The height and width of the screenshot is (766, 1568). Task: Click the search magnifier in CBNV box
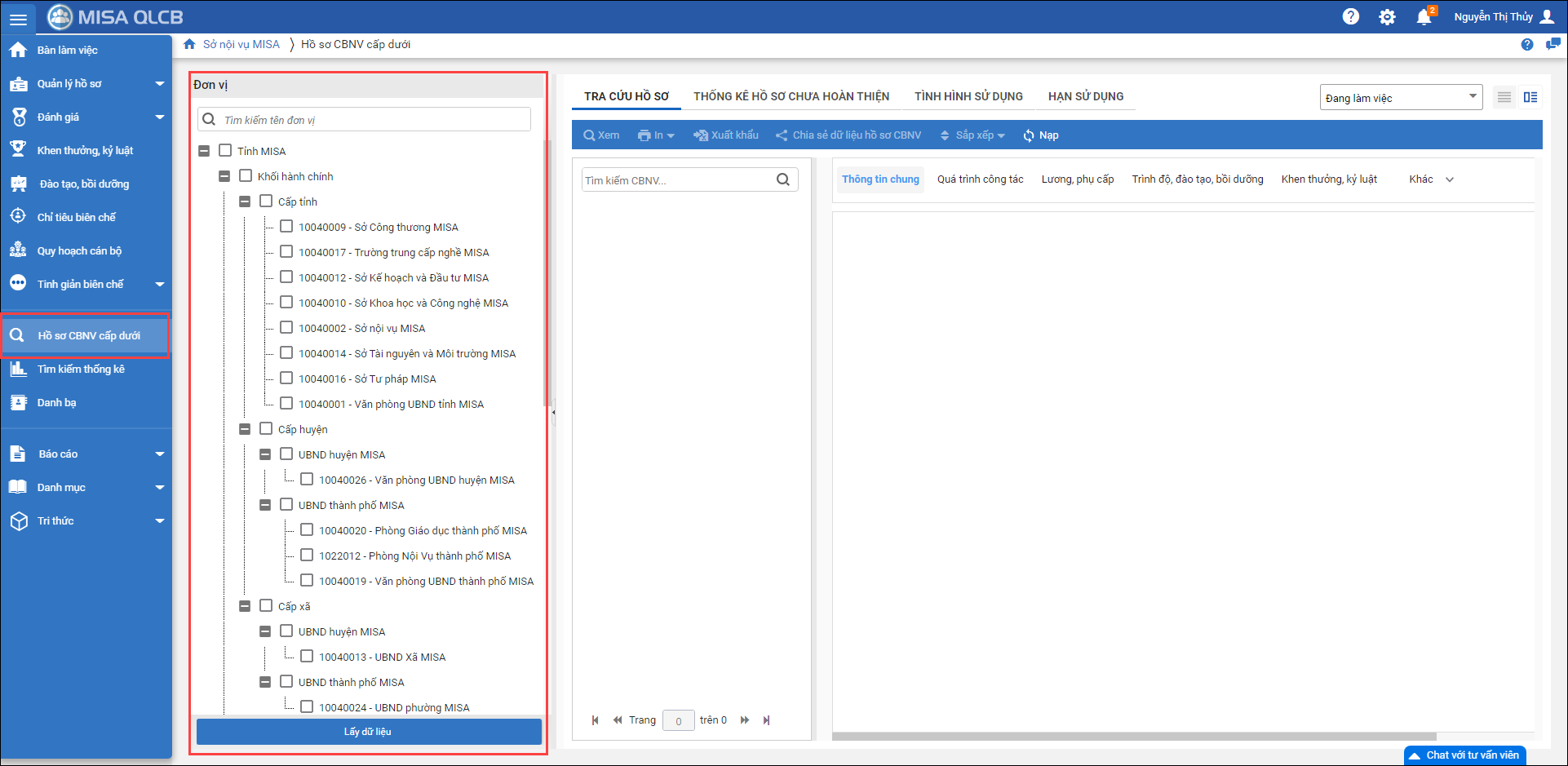point(782,179)
